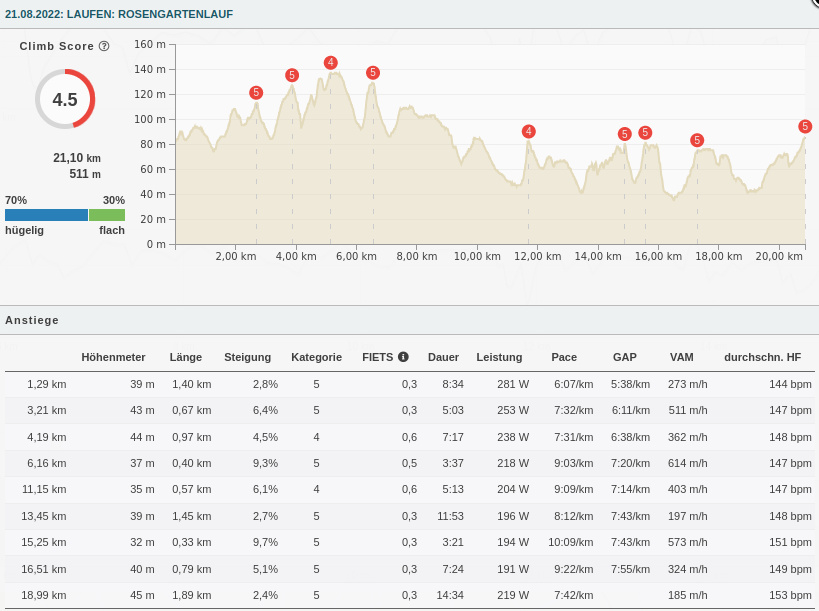Select climb marker 5 near 15.6 km
The height and width of the screenshot is (611, 819).
click(x=645, y=133)
